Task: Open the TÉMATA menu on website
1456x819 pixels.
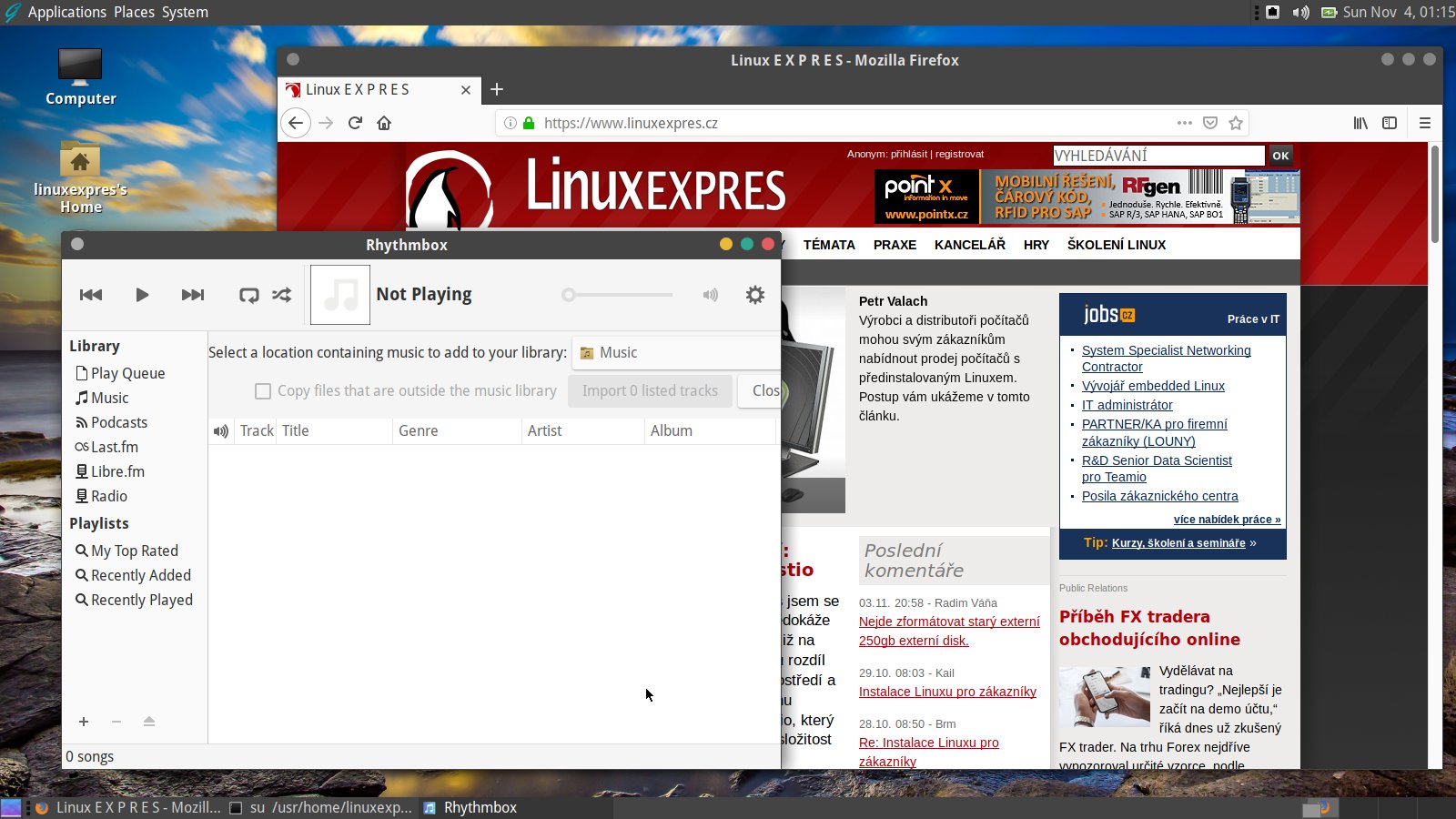Action: 829,245
